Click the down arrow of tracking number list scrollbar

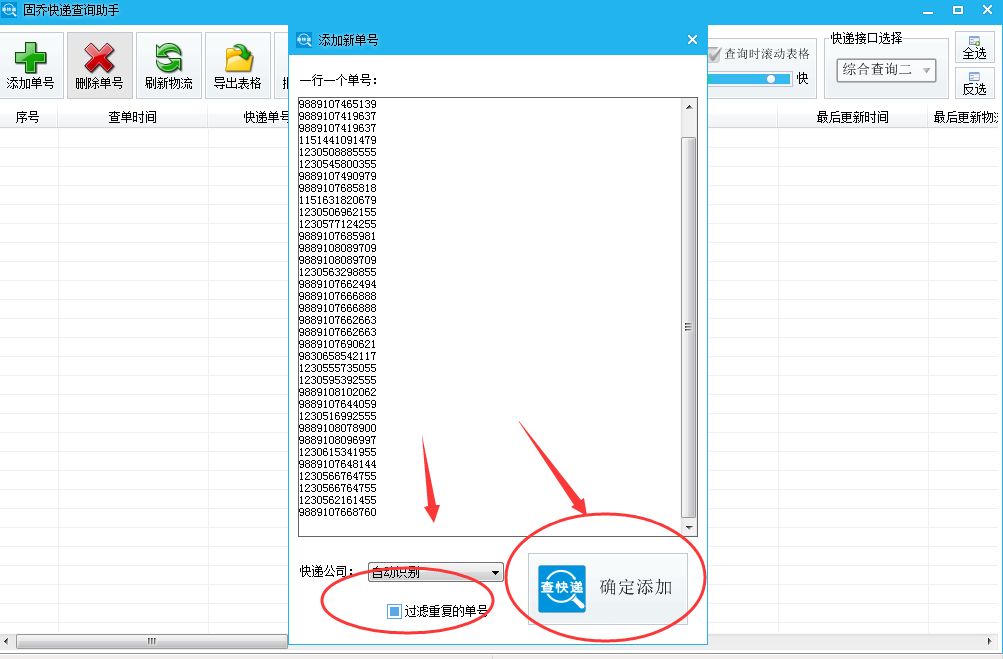(x=689, y=528)
